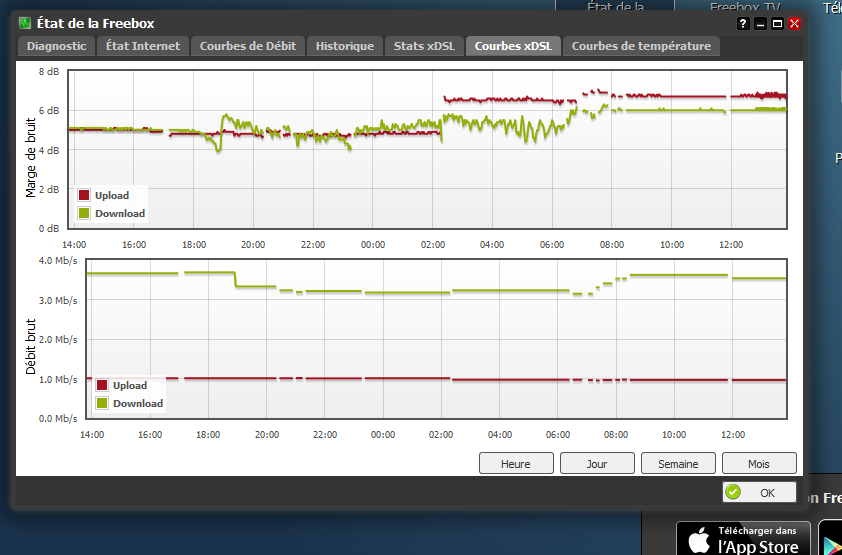This screenshot has height=555, width=842.
Task: Click the green Download swatch in noise margin legend
Action: click(84, 213)
